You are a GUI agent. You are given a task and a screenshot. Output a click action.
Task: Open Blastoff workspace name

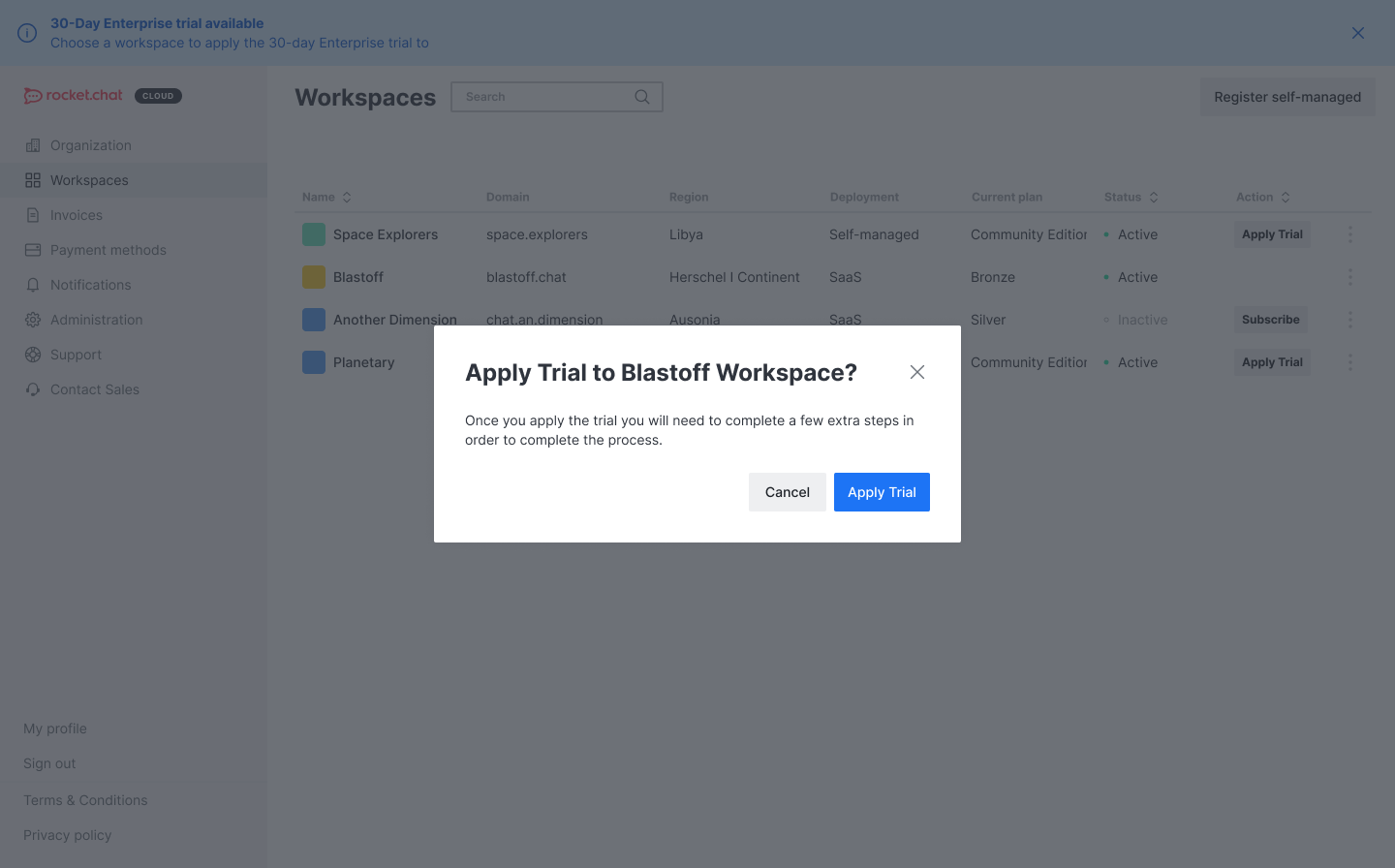point(358,277)
